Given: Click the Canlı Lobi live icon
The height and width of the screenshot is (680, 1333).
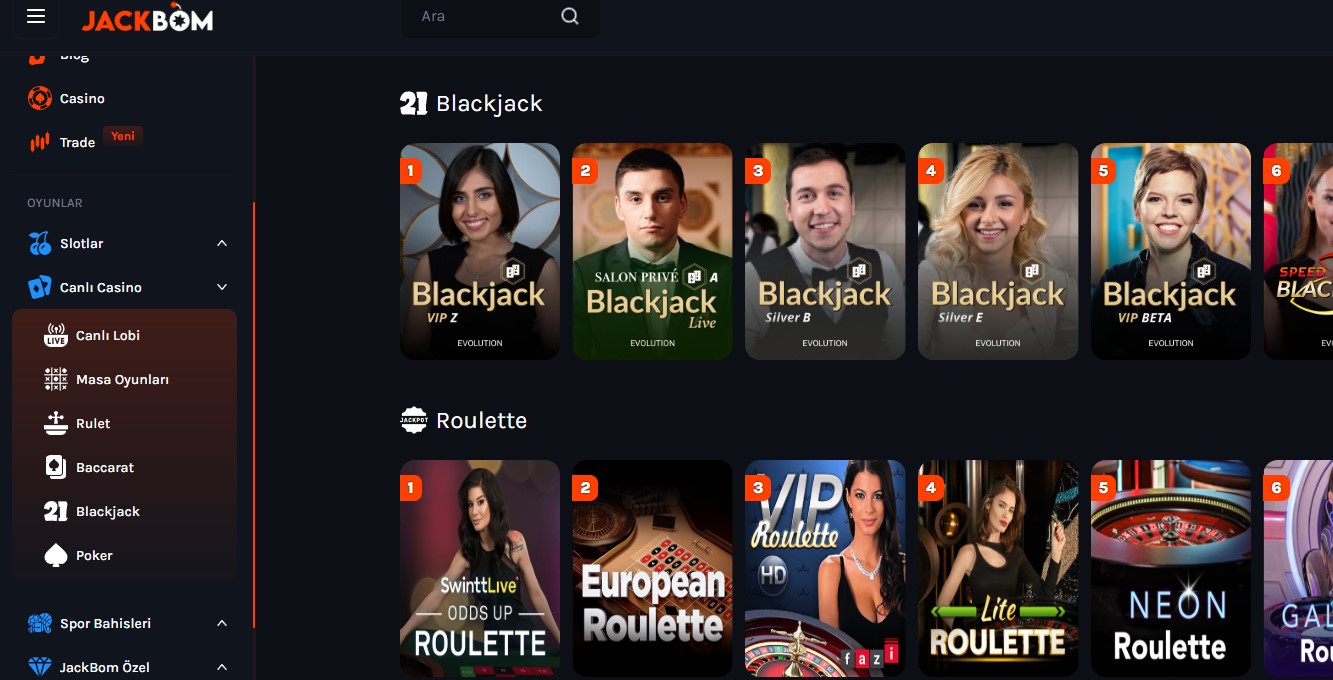Looking at the screenshot, I should [x=56, y=335].
